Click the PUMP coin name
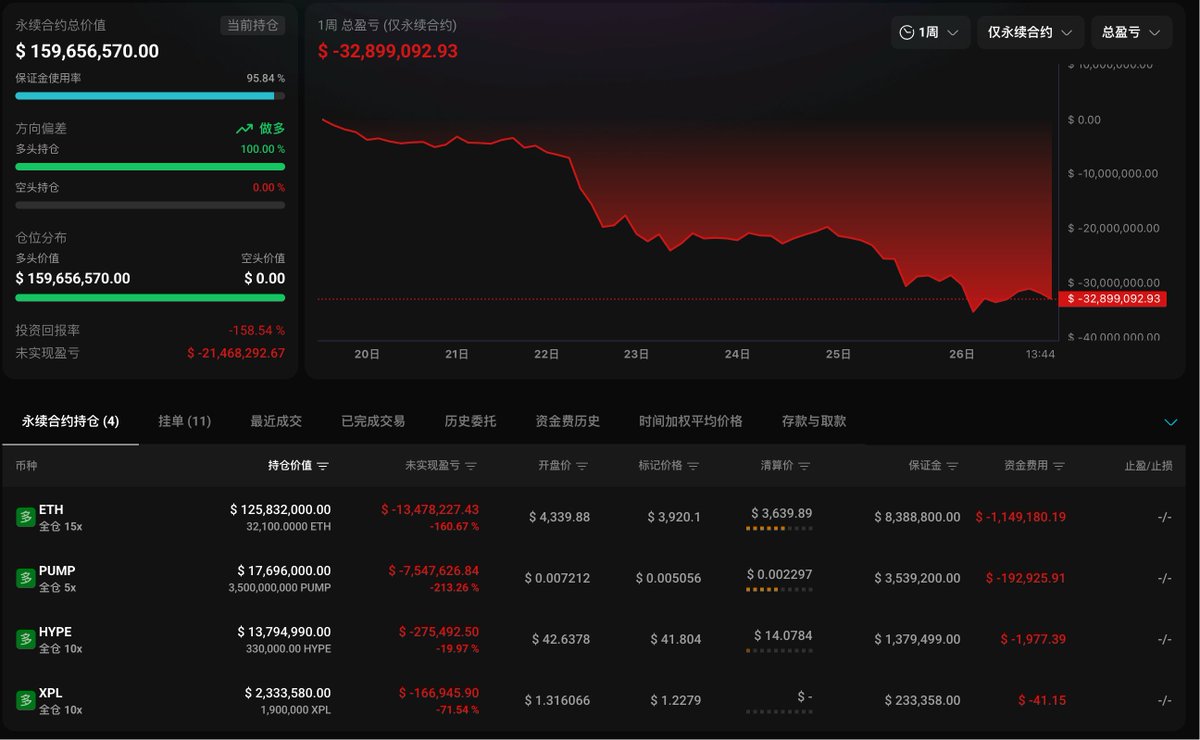Image resolution: width=1200 pixels, height=740 pixels. click(57, 571)
